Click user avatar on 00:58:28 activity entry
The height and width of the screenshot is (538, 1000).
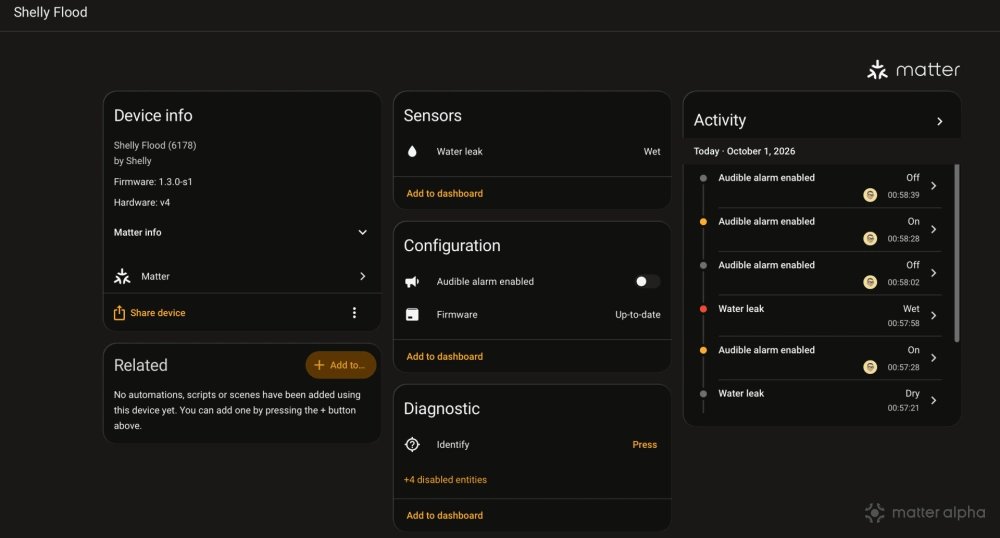(x=870, y=238)
